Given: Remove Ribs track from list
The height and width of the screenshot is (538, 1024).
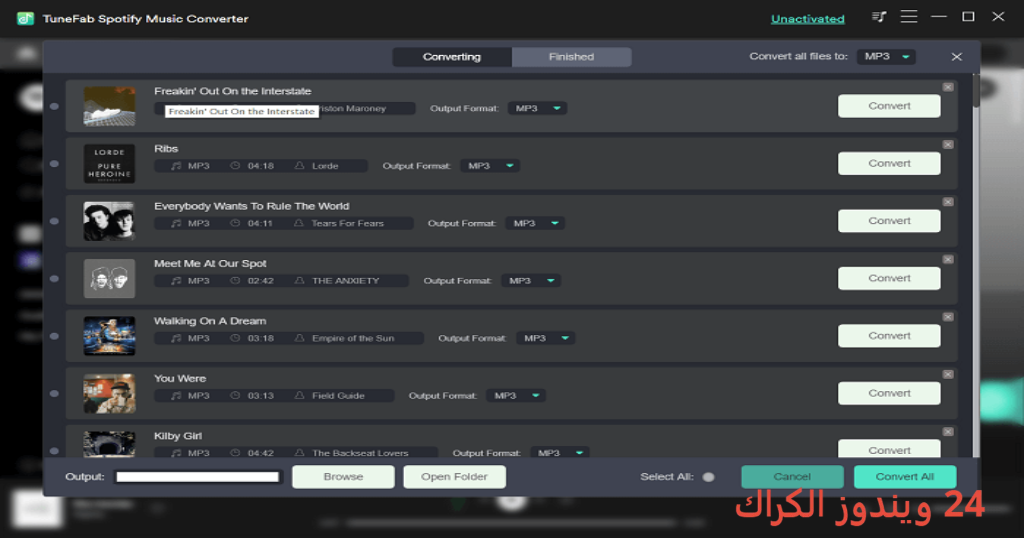Looking at the screenshot, I should 948,144.
